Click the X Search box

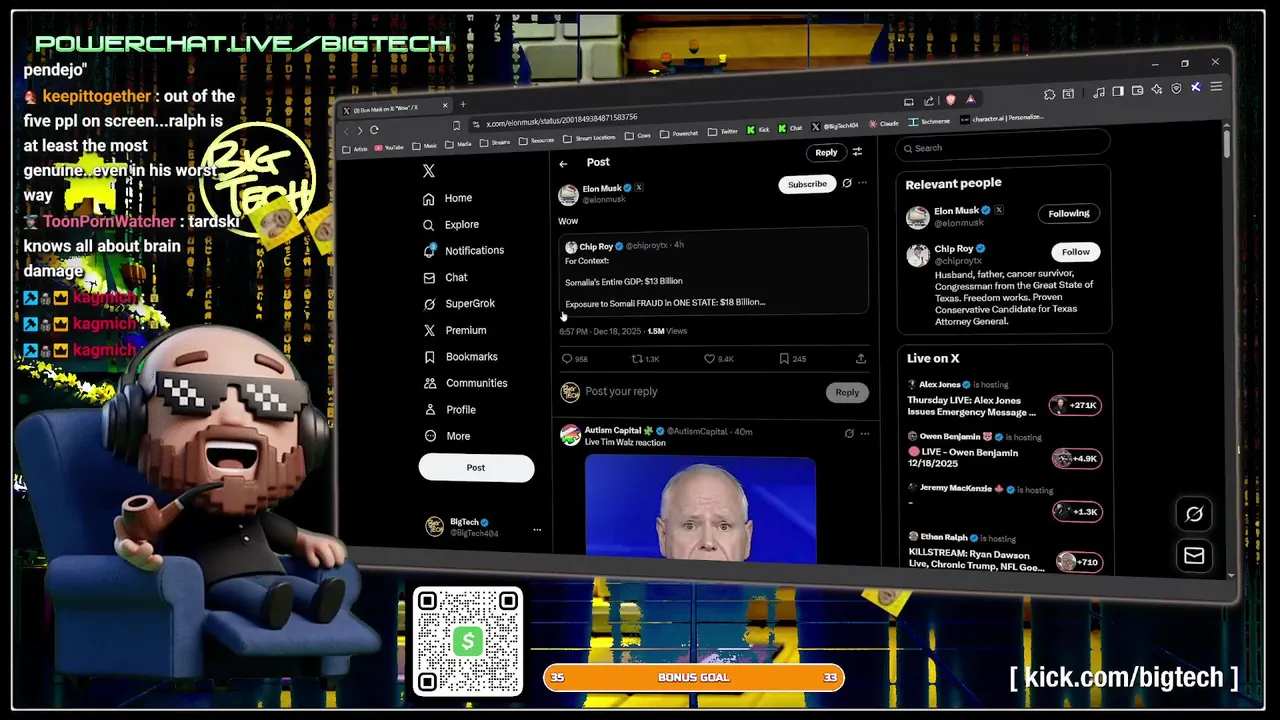coord(1003,148)
